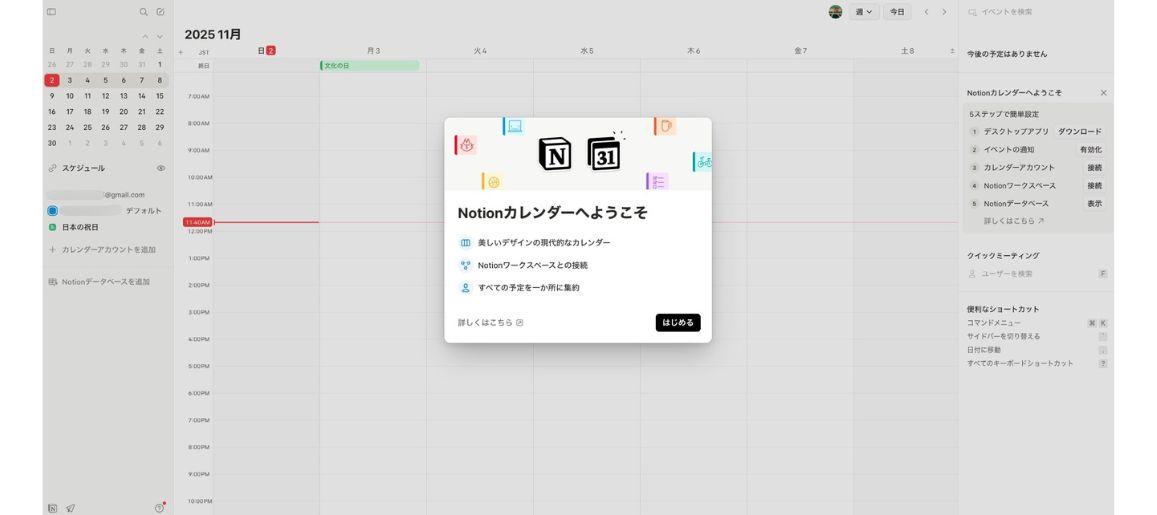Click the 月 3 day header
This screenshot has width=1157, height=515.
373,51
